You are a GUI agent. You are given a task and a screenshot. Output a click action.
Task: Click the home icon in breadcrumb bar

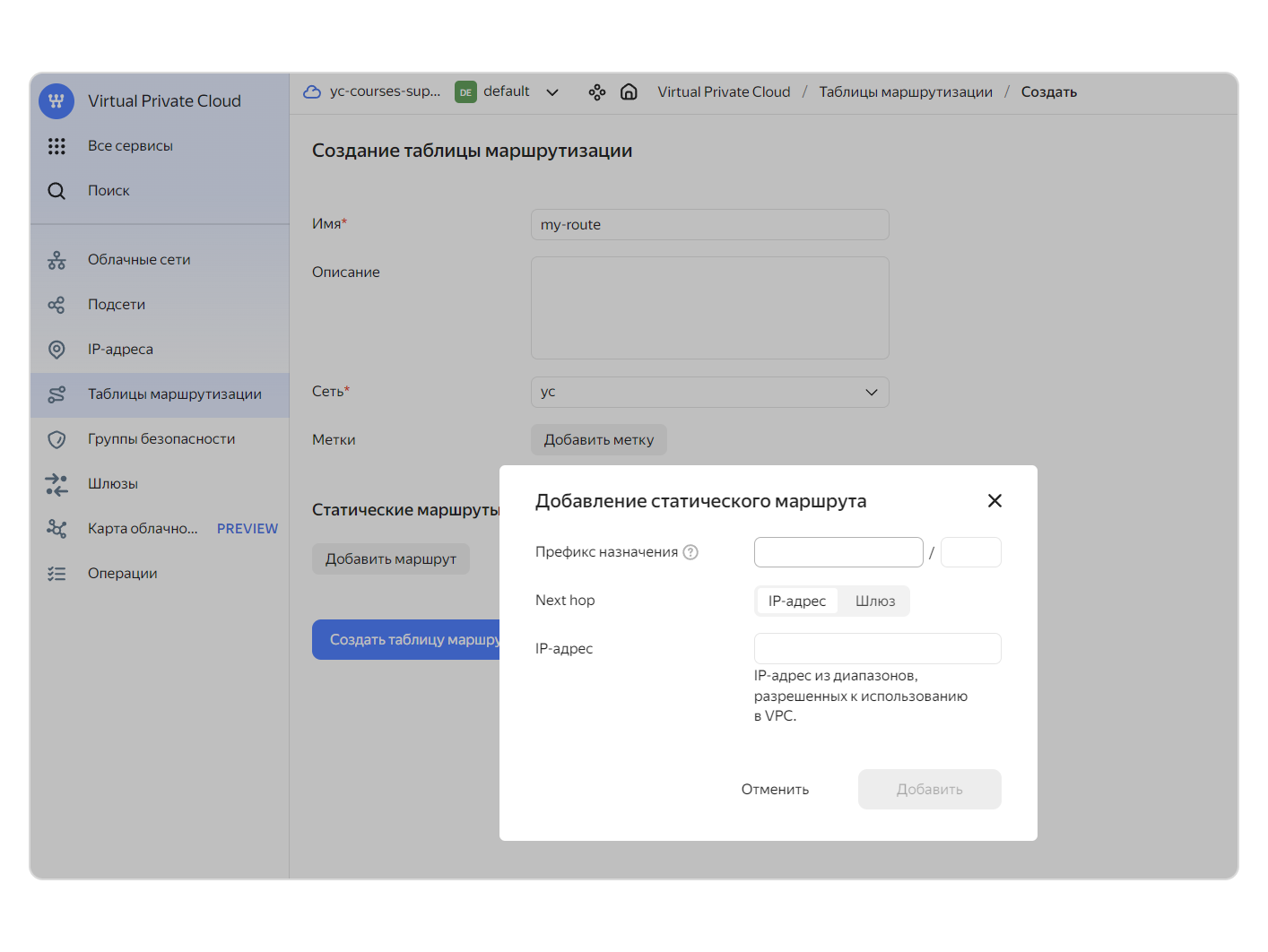click(x=629, y=91)
